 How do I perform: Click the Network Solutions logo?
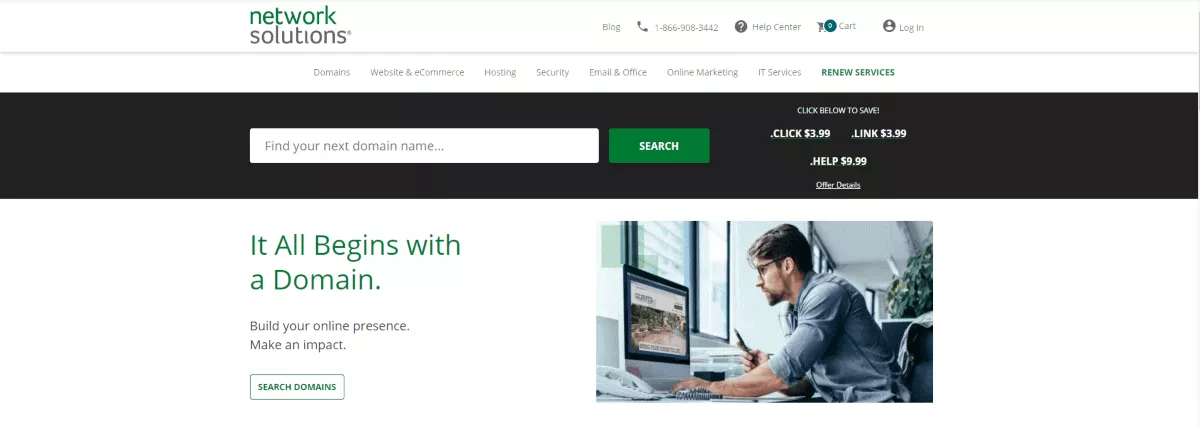point(300,26)
